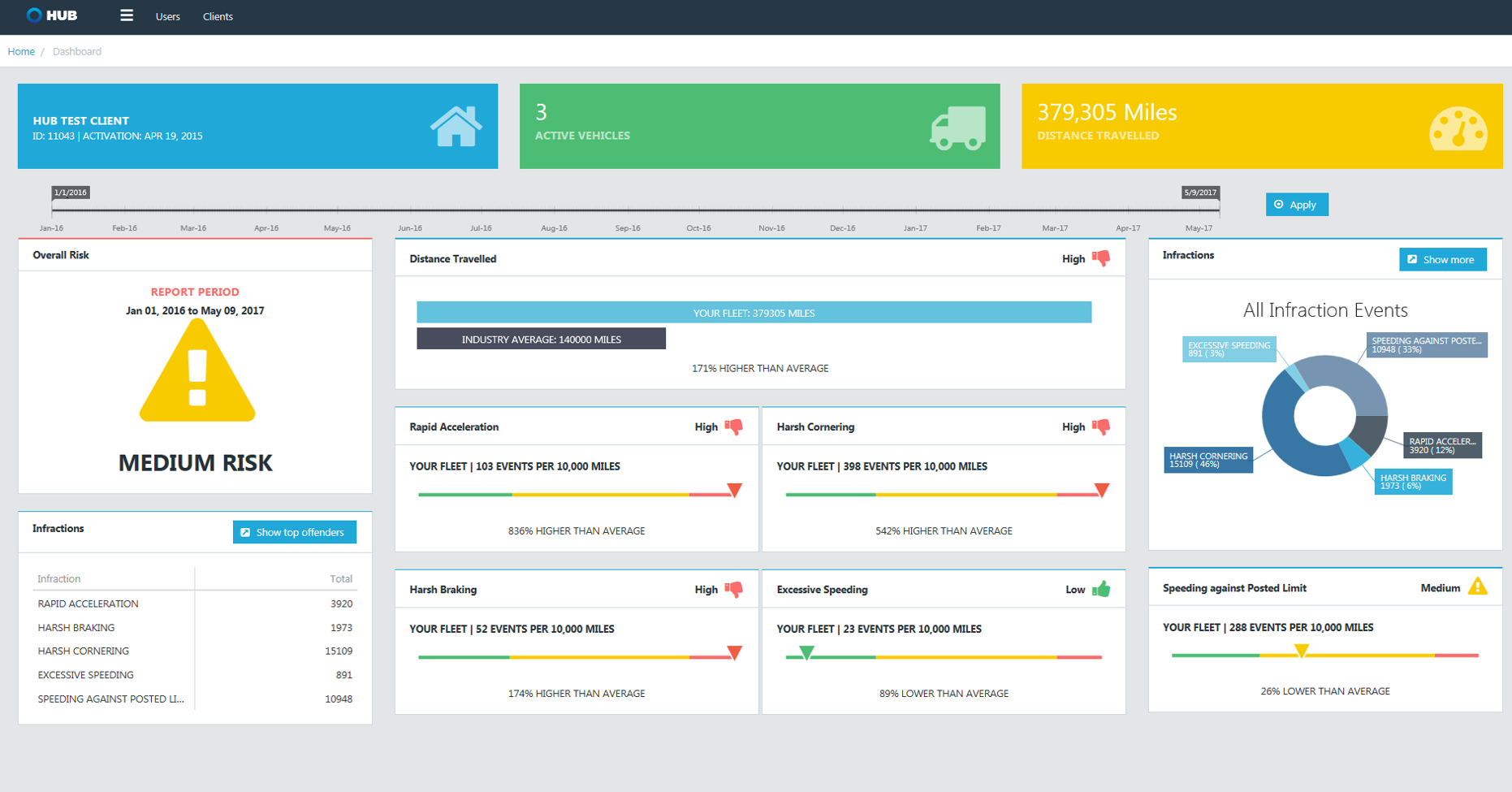Click 171% HIGHER THAN AVERAGE text
1512x792 pixels.
coord(760,368)
